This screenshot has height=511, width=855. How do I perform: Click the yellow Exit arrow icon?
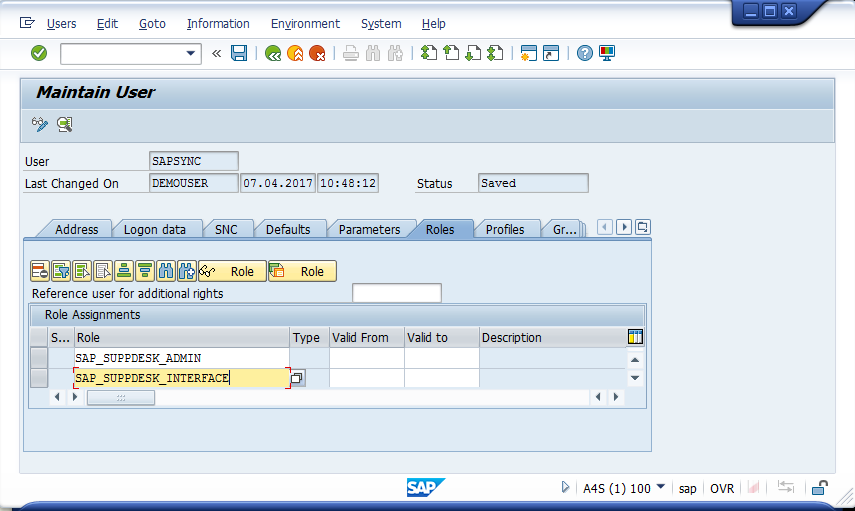click(x=295, y=53)
